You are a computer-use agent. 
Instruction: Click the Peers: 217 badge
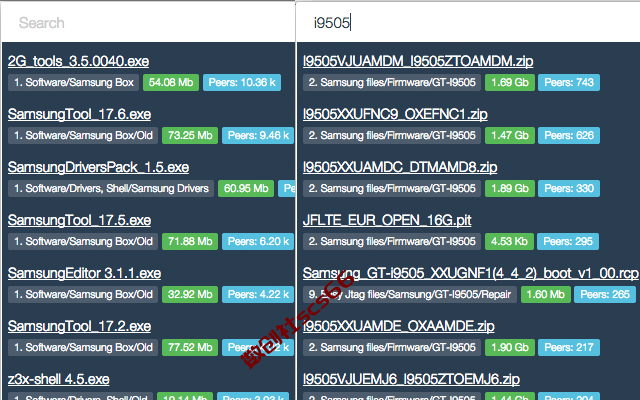pyautogui.click(x=569, y=348)
